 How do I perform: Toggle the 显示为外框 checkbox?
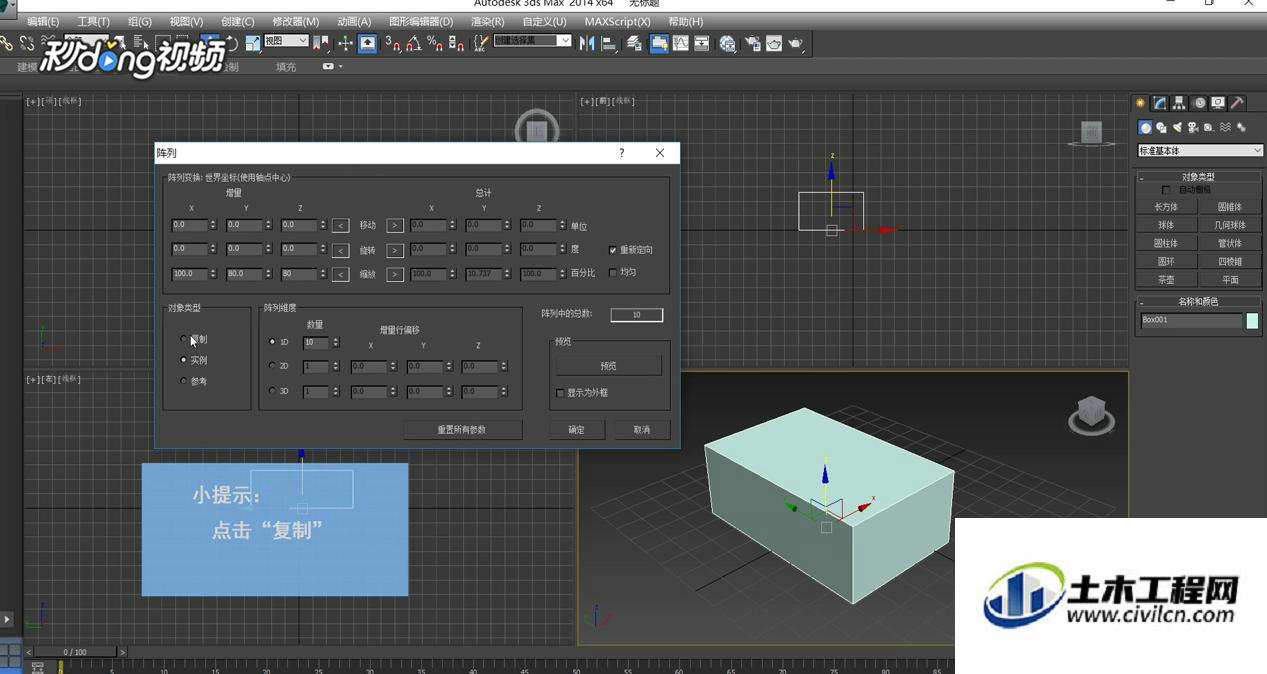[x=560, y=393]
